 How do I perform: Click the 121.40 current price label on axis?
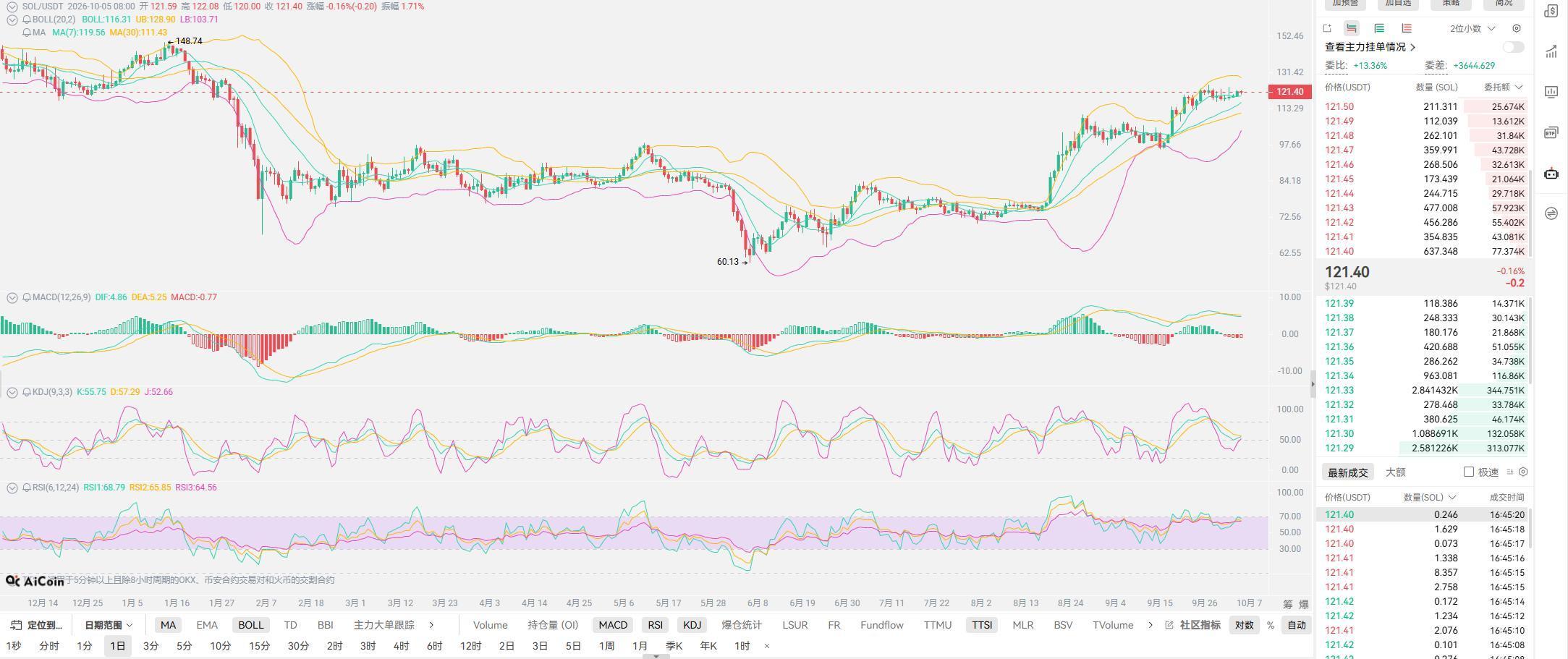1290,92
